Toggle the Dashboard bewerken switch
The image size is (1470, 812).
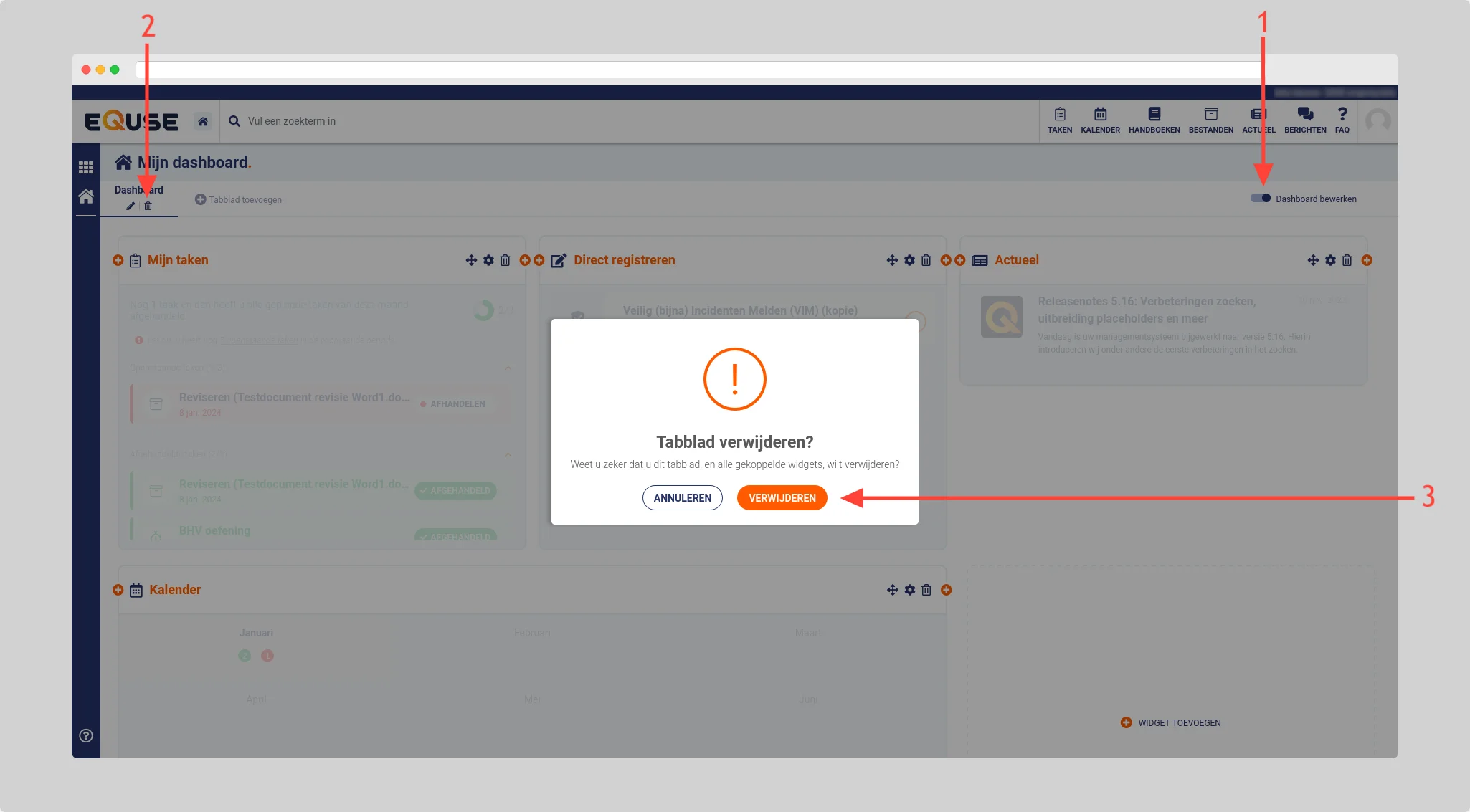[1261, 199]
